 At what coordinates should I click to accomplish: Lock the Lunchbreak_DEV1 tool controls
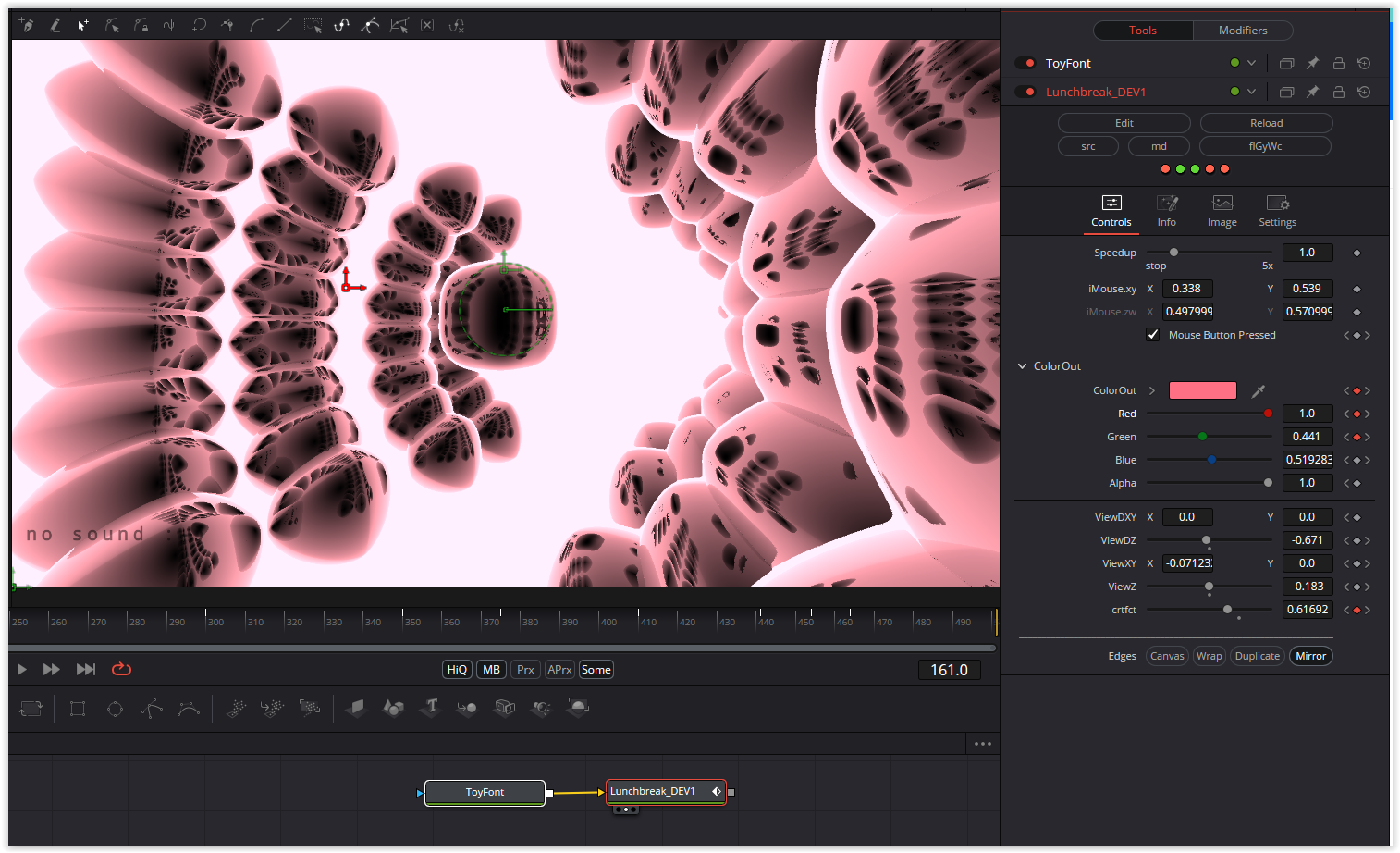(1338, 92)
